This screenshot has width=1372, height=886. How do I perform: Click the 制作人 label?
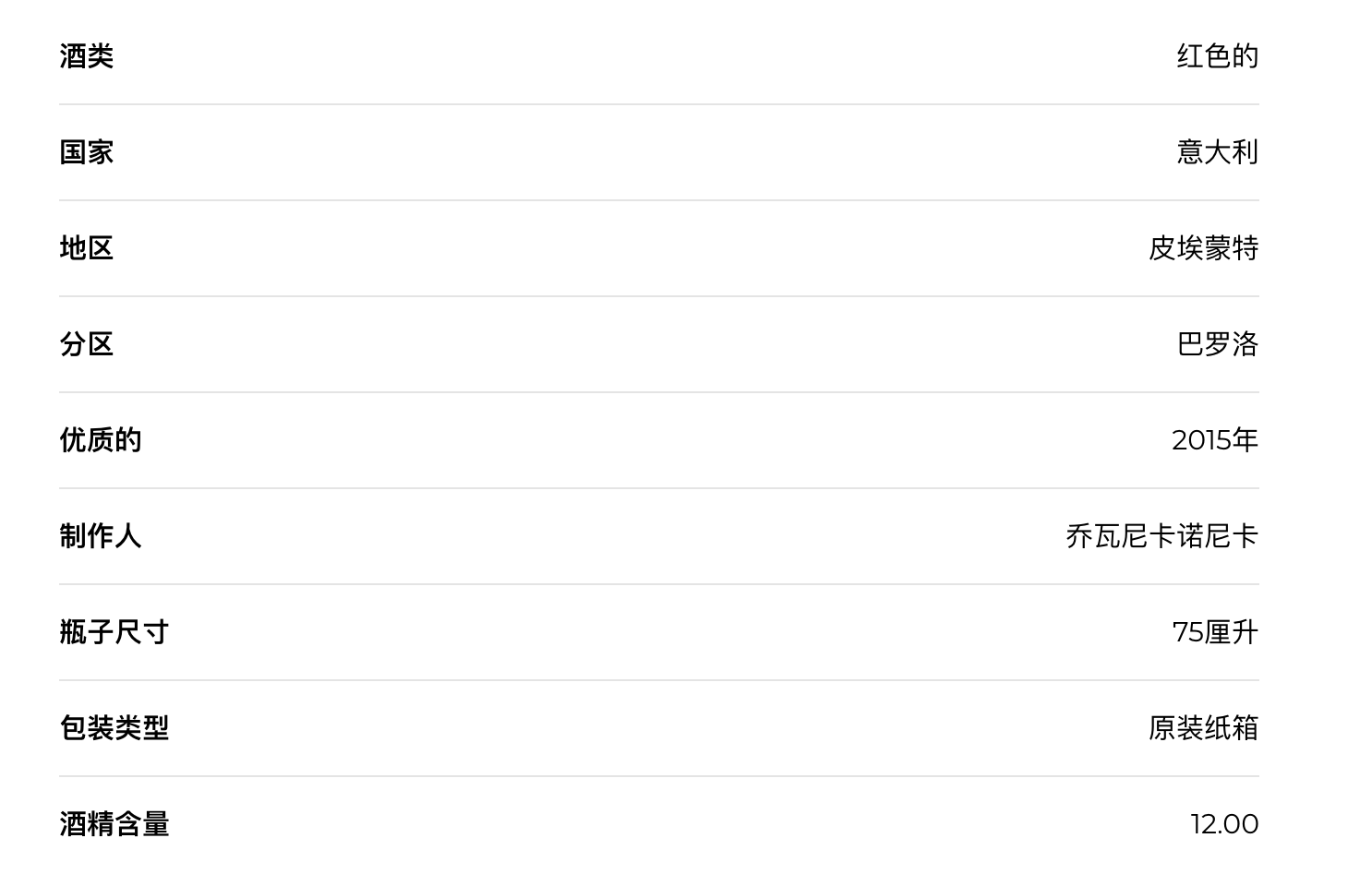pyautogui.click(x=101, y=536)
